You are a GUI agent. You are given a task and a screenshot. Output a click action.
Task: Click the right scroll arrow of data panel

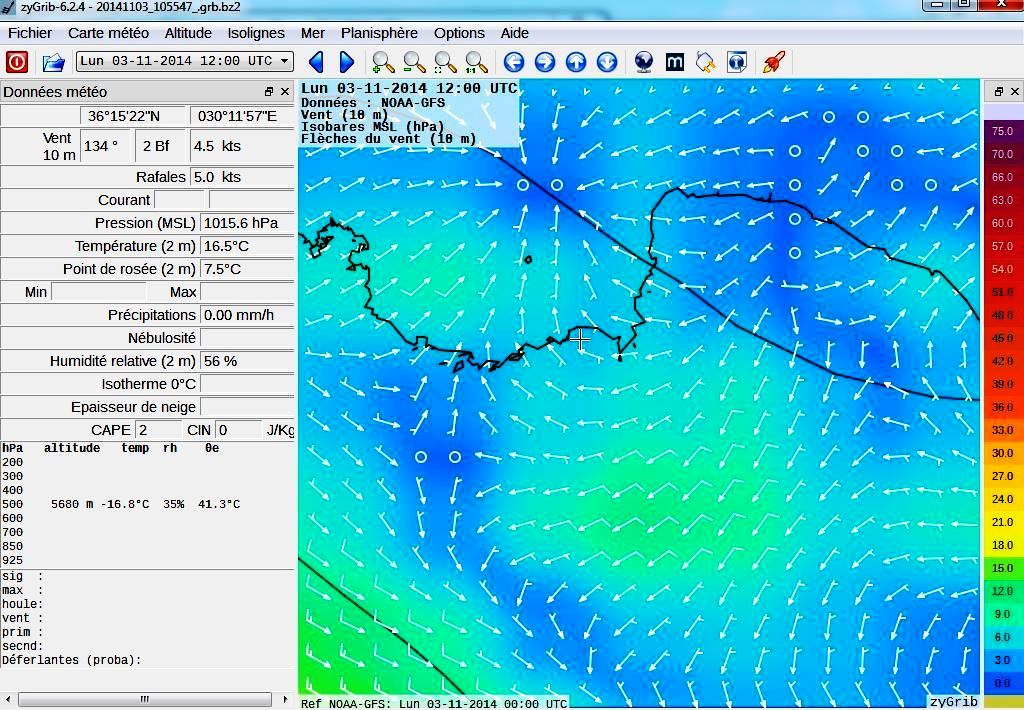(x=285, y=700)
